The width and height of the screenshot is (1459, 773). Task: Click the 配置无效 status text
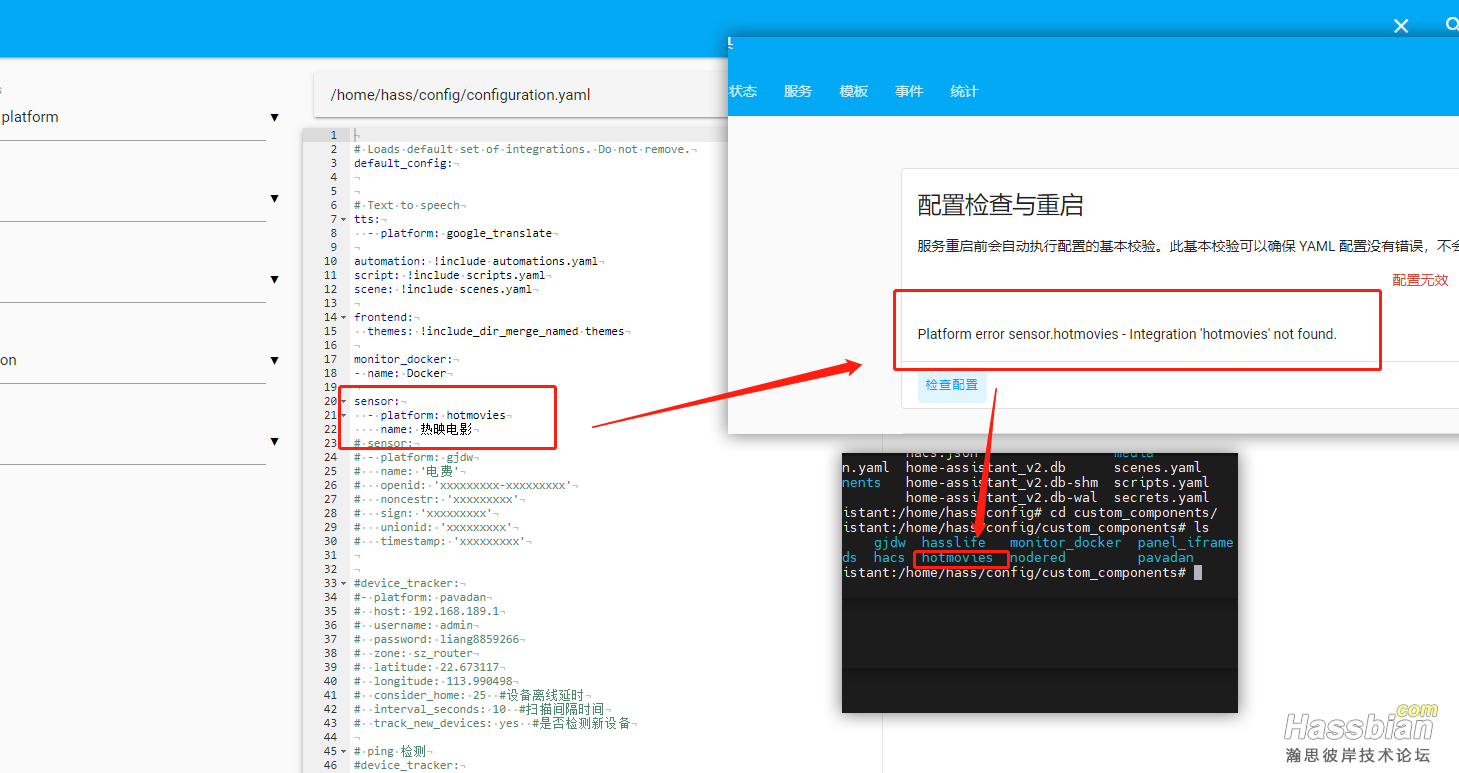tap(1420, 280)
